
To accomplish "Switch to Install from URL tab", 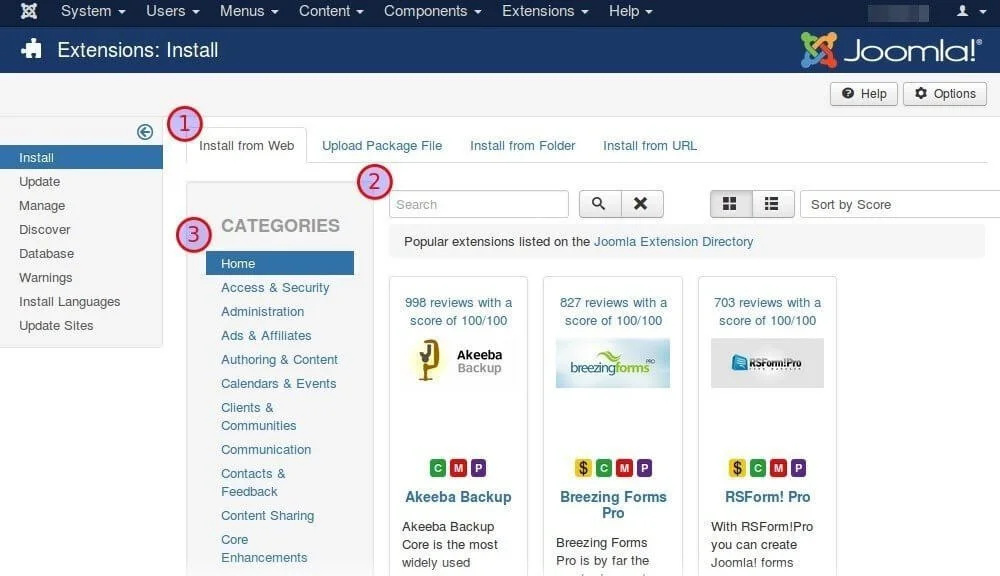I will [x=650, y=145].
